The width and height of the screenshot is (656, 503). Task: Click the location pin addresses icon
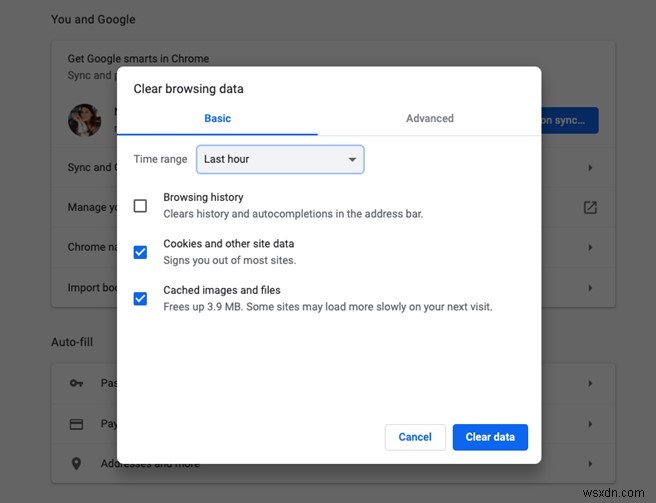[x=77, y=464]
